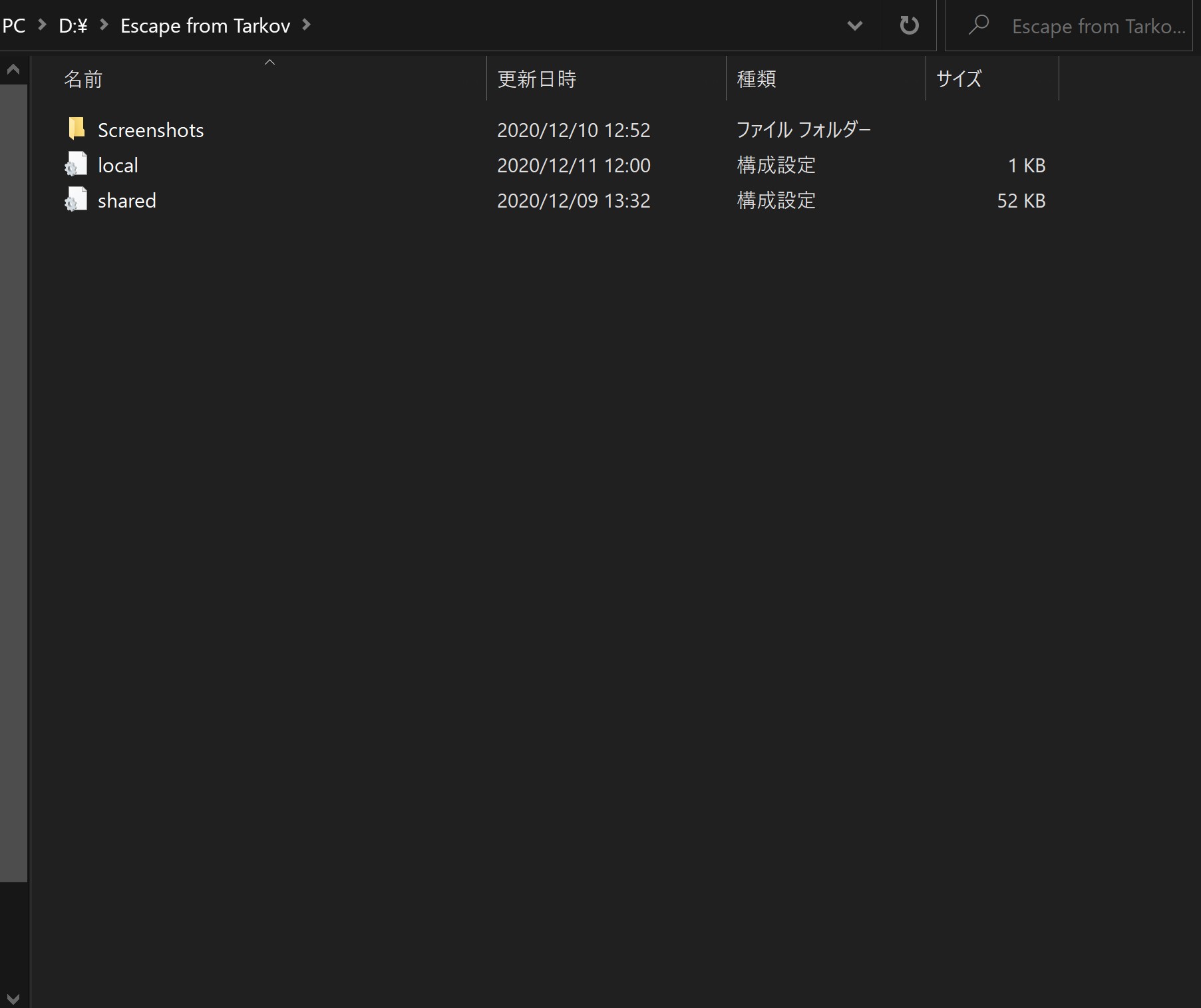The image size is (1201, 1008).
Task: Click navigation pane scroll down arrow
Action: [x=13, y=998]
